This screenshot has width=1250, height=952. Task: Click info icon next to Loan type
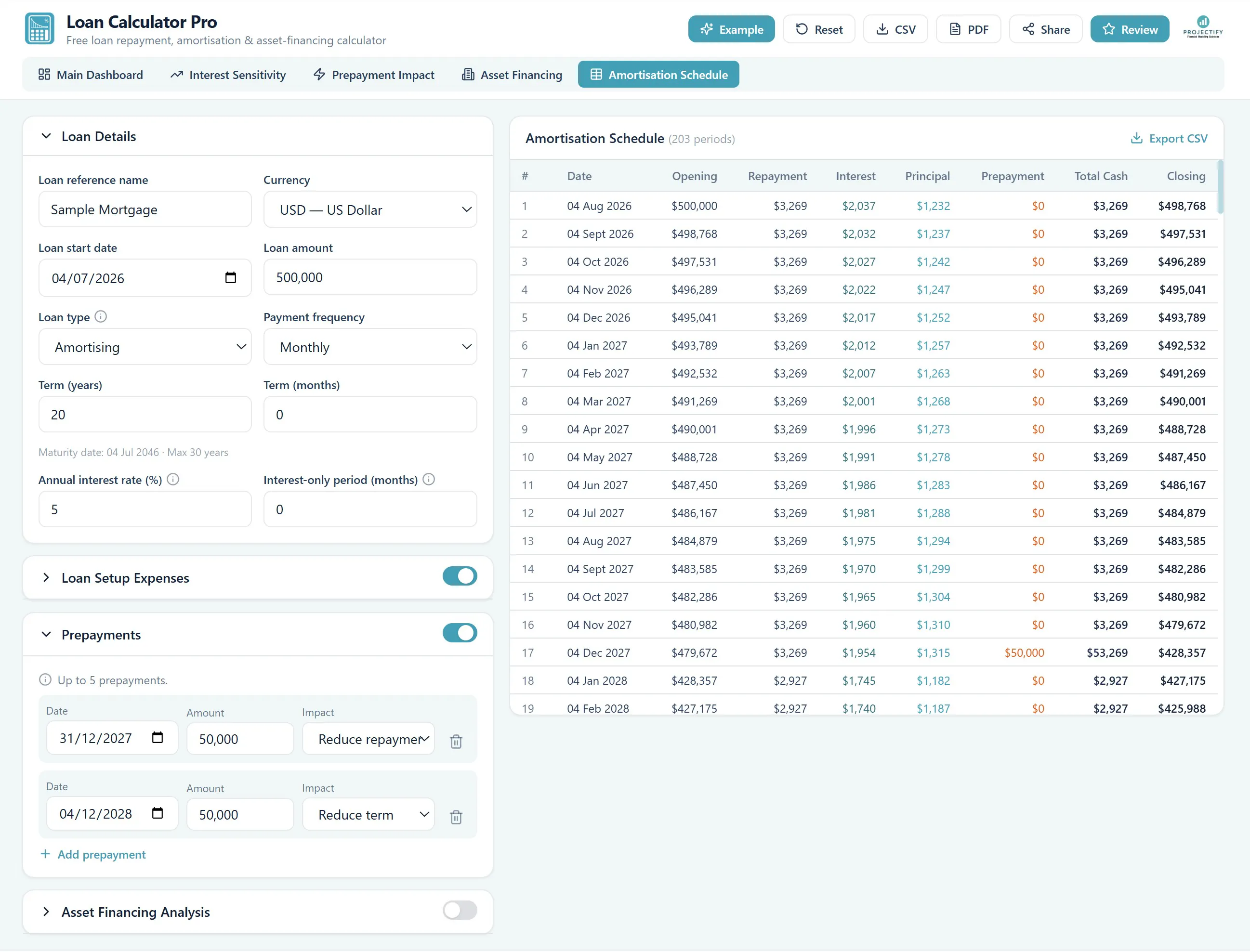100,317
